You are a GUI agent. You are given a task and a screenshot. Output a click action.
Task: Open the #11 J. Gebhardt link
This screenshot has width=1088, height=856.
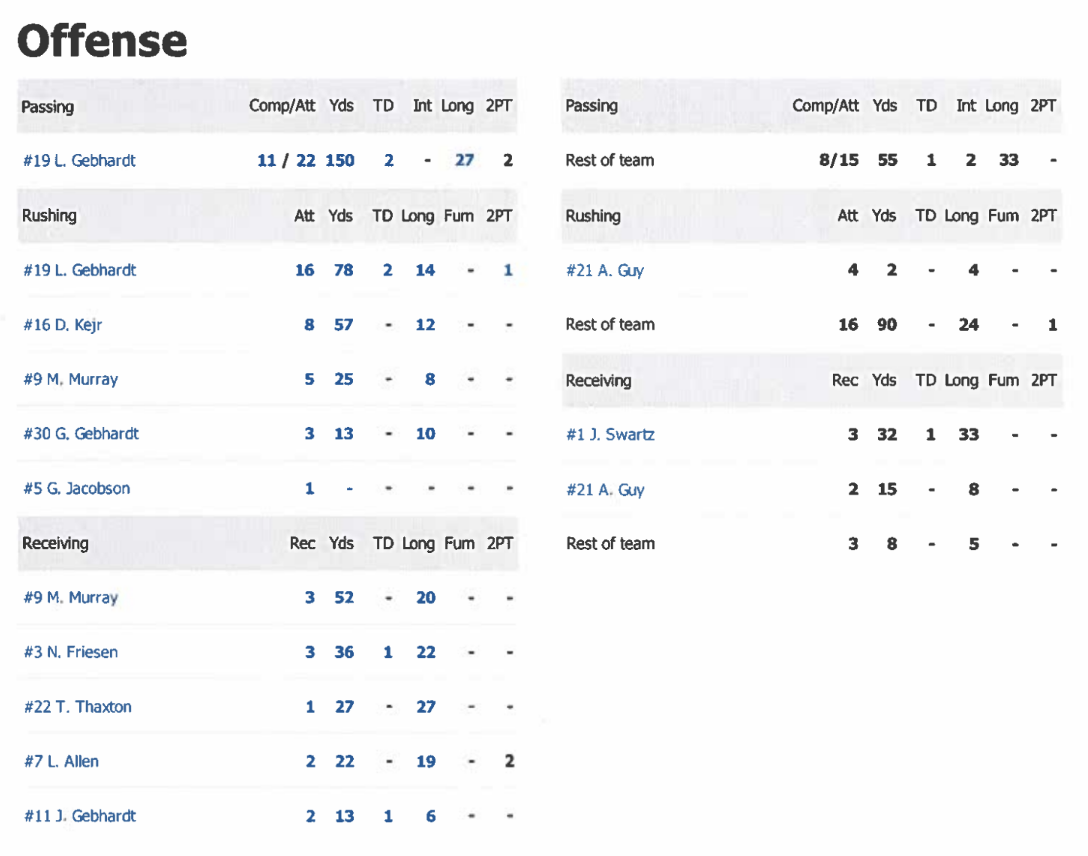click(x=79, y=816)
